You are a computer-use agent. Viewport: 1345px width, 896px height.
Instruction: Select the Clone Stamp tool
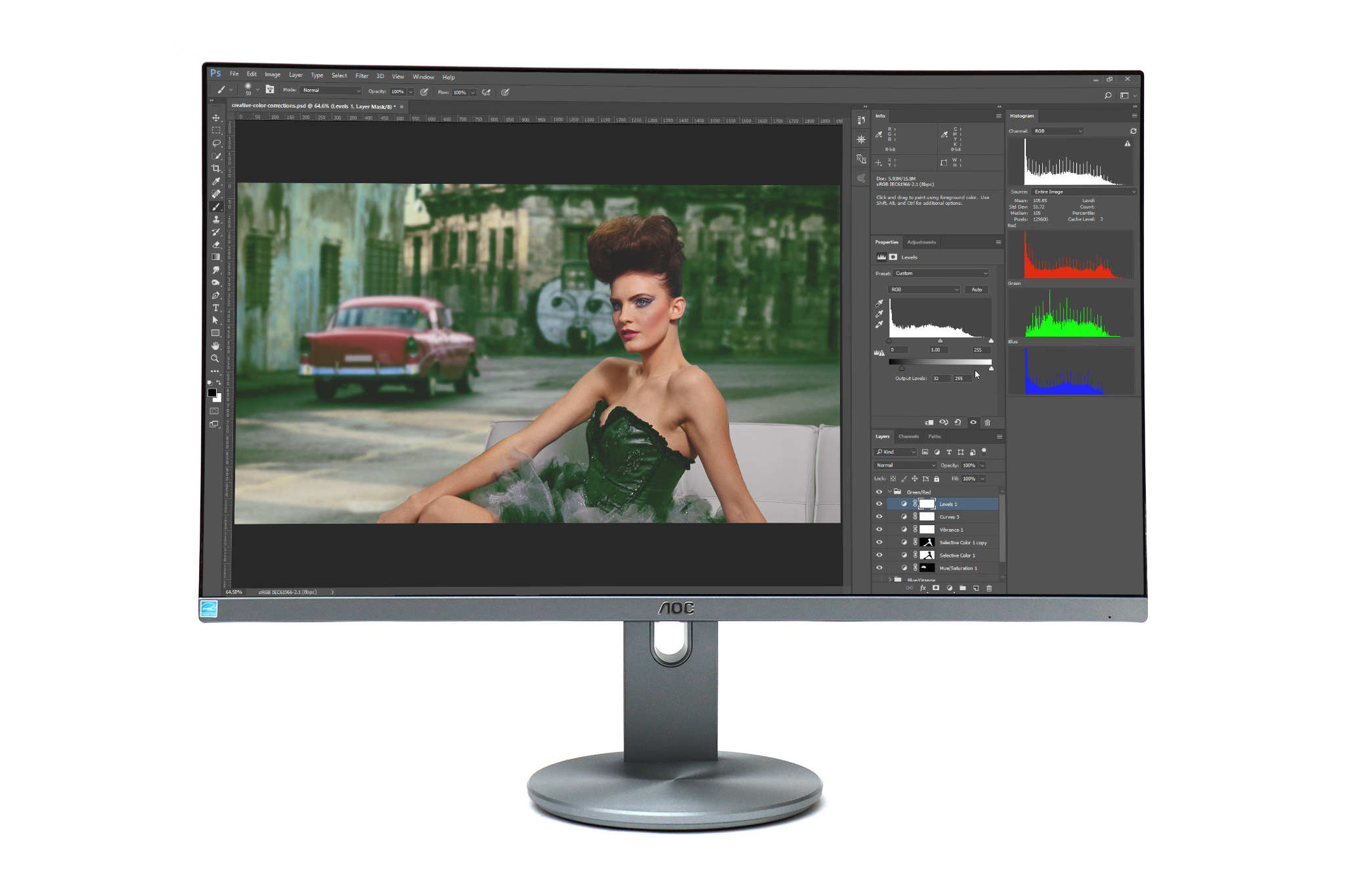pyautogui.click(x=215, y=219)
